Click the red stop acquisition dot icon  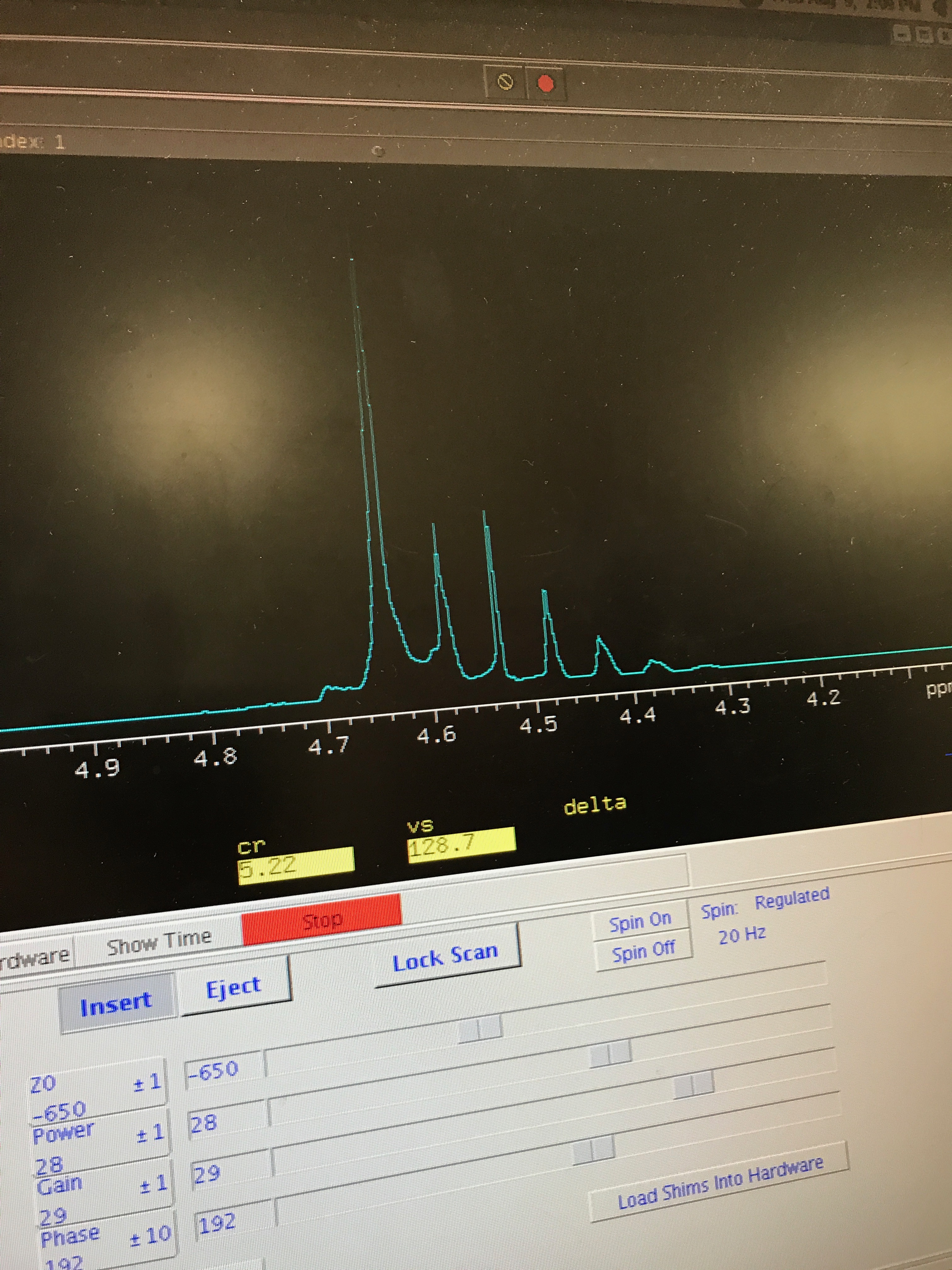pyautogui.click(x=545, y=84)
